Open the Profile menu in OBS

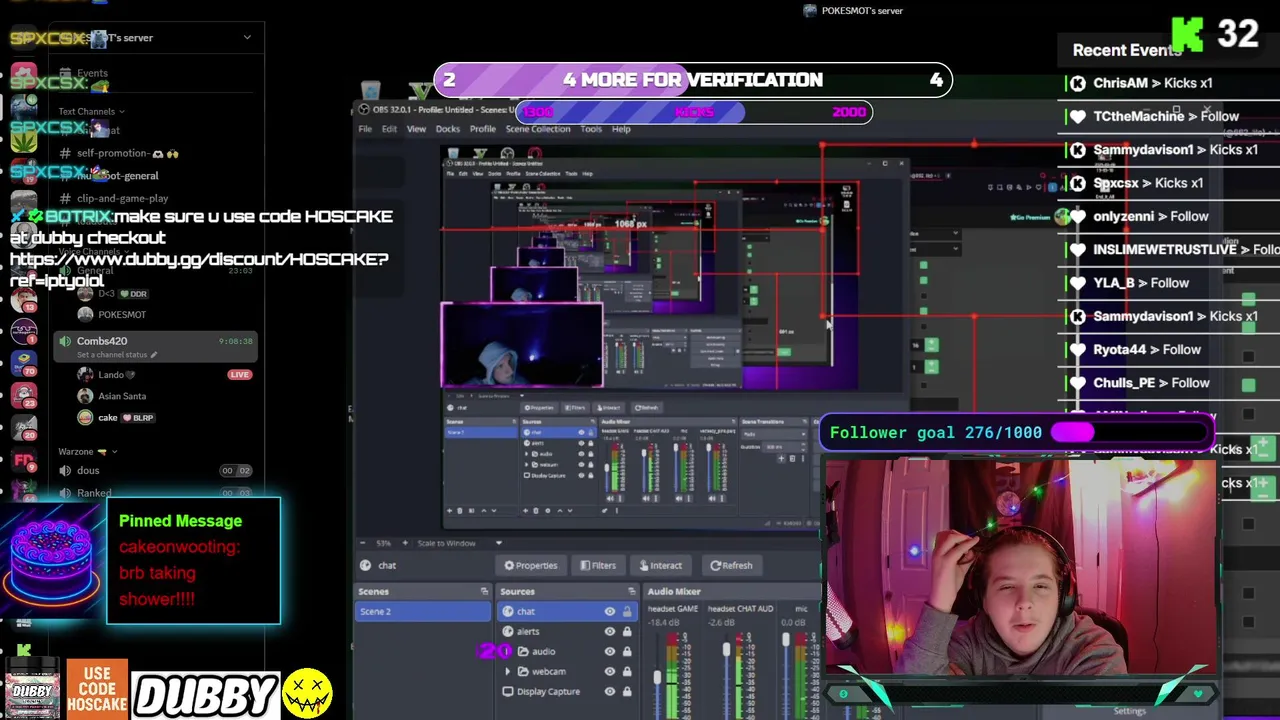coord(483,129)
